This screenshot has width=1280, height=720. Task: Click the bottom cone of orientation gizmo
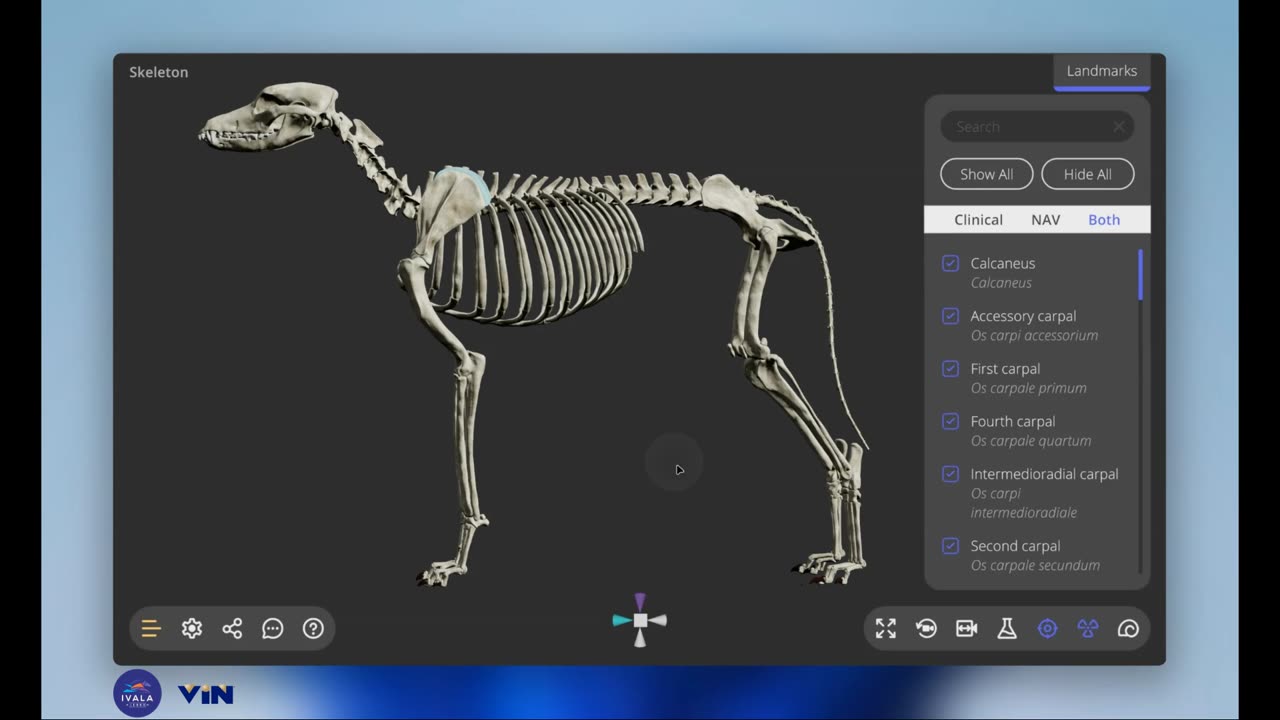[x=640, y=638]
